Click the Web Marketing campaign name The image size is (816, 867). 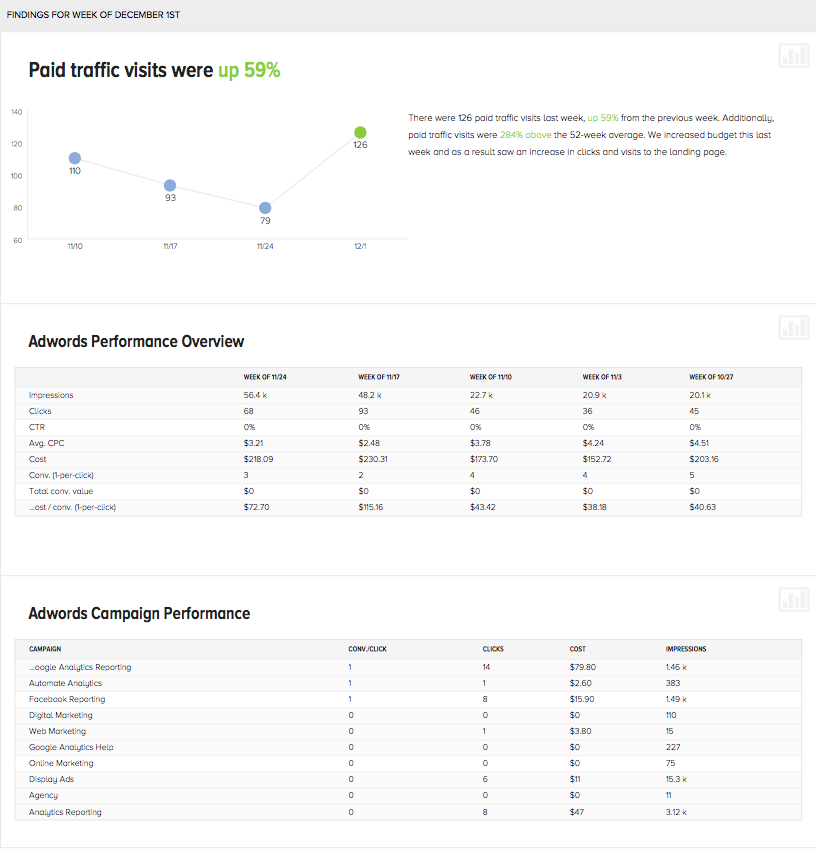[x=57, y=731]
